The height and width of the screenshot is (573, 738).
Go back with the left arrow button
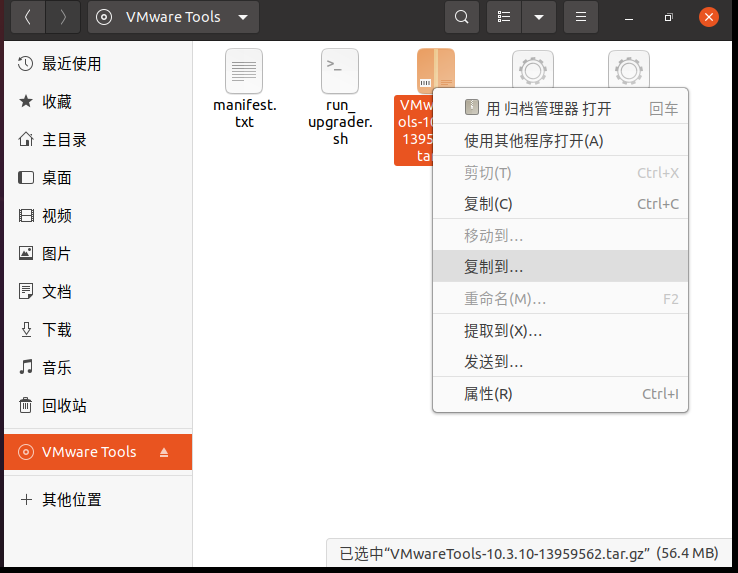pos(28,17)
